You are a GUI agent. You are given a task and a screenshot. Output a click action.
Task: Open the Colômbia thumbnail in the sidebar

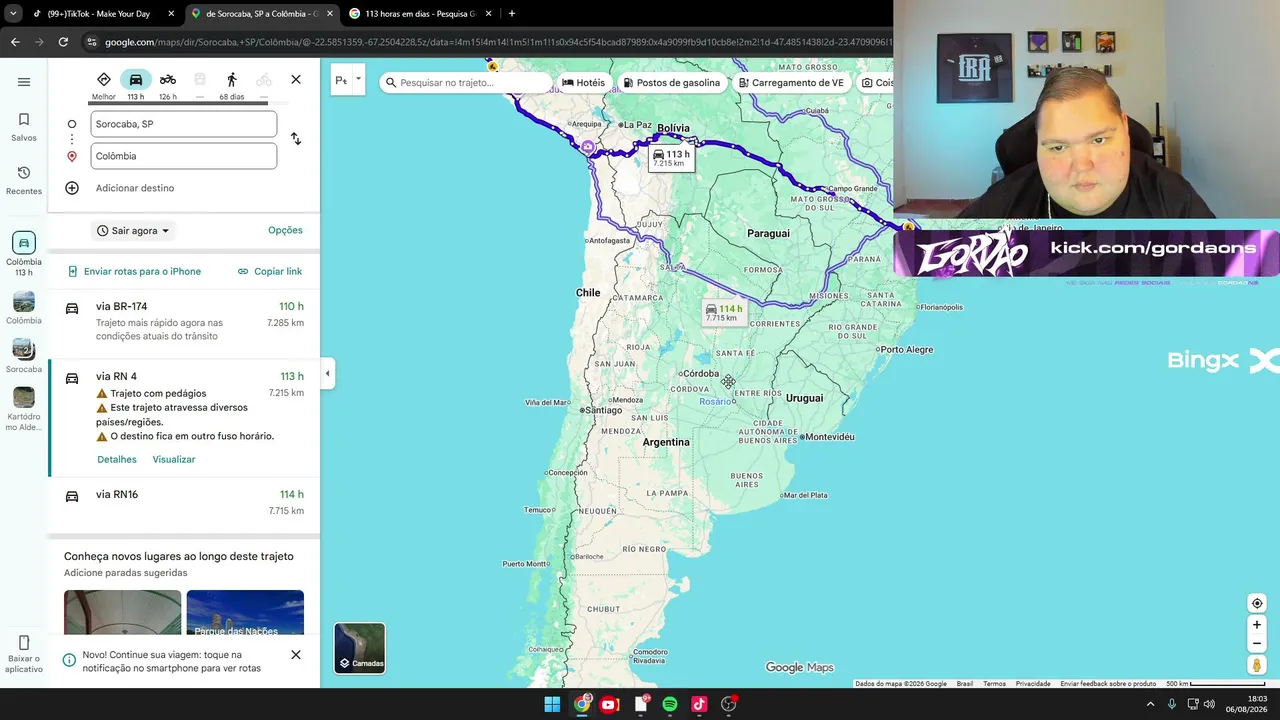24,308
